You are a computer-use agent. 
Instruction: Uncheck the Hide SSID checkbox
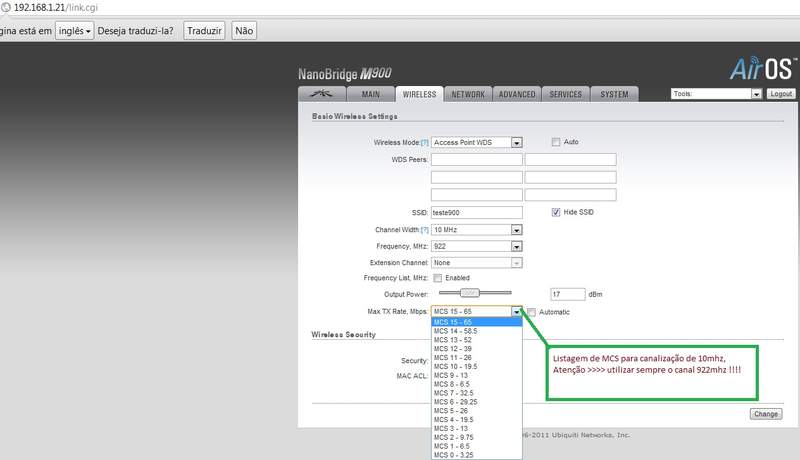[x=556, y=212]
